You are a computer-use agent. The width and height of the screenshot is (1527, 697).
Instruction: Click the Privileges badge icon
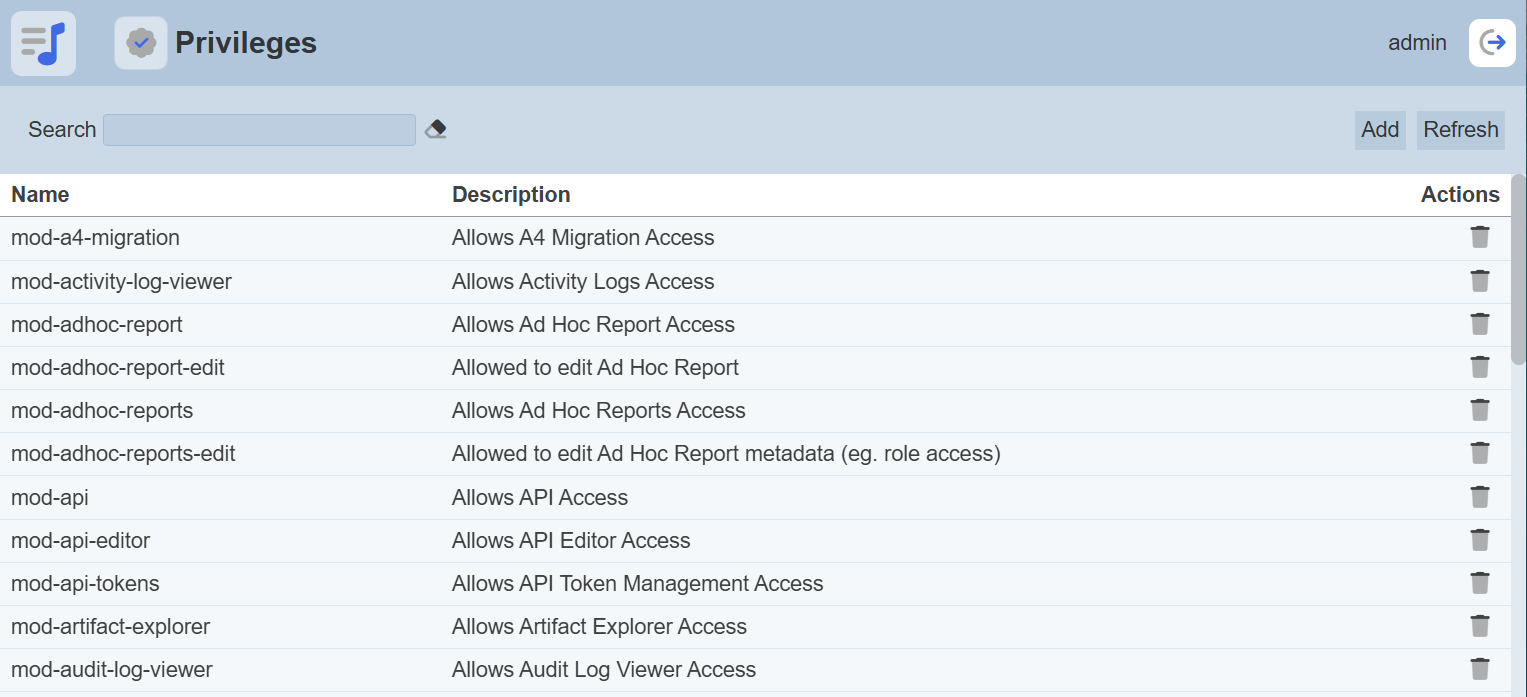[141, 43]
